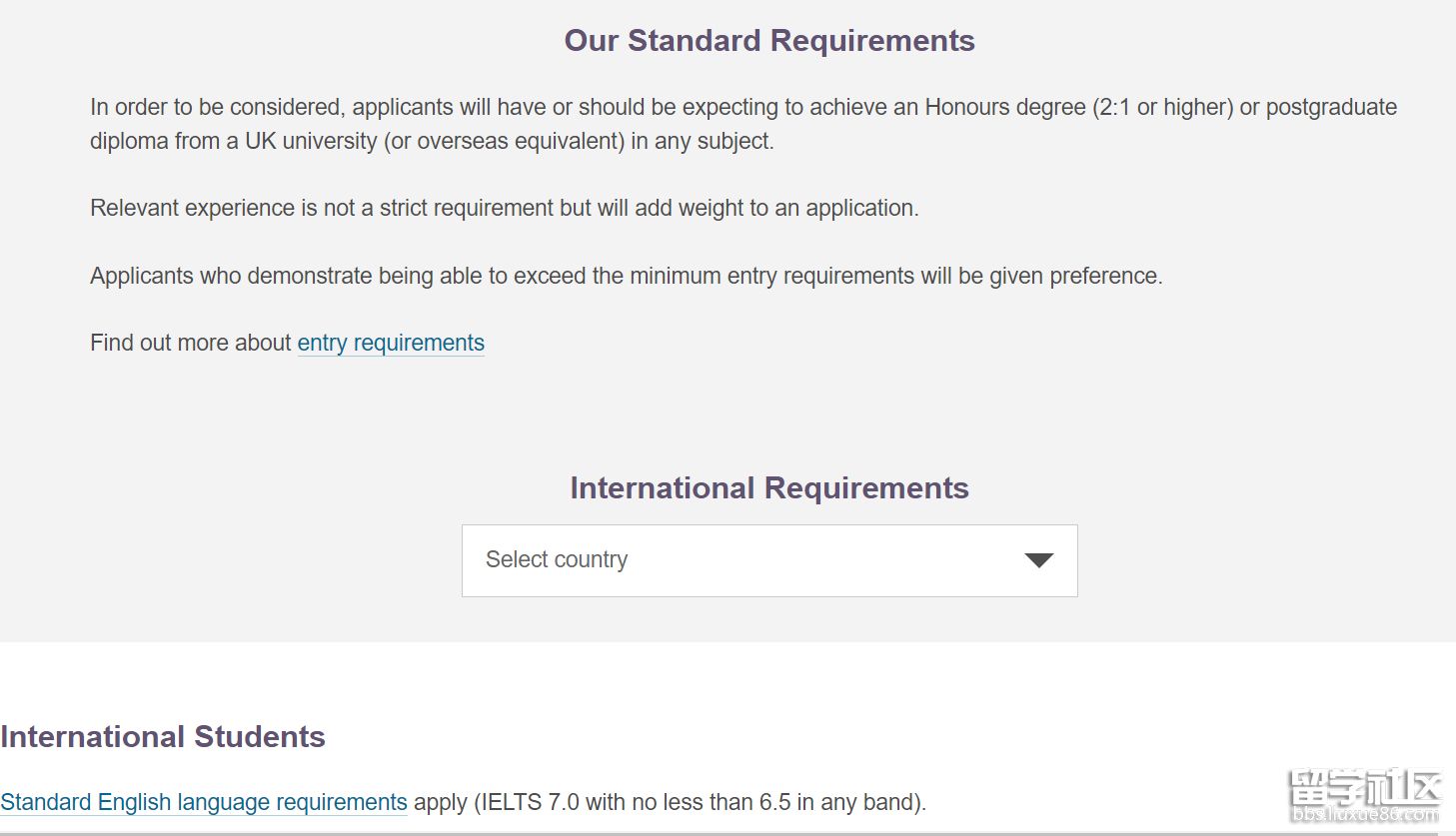Click the International Students heading

coord(163,736)
